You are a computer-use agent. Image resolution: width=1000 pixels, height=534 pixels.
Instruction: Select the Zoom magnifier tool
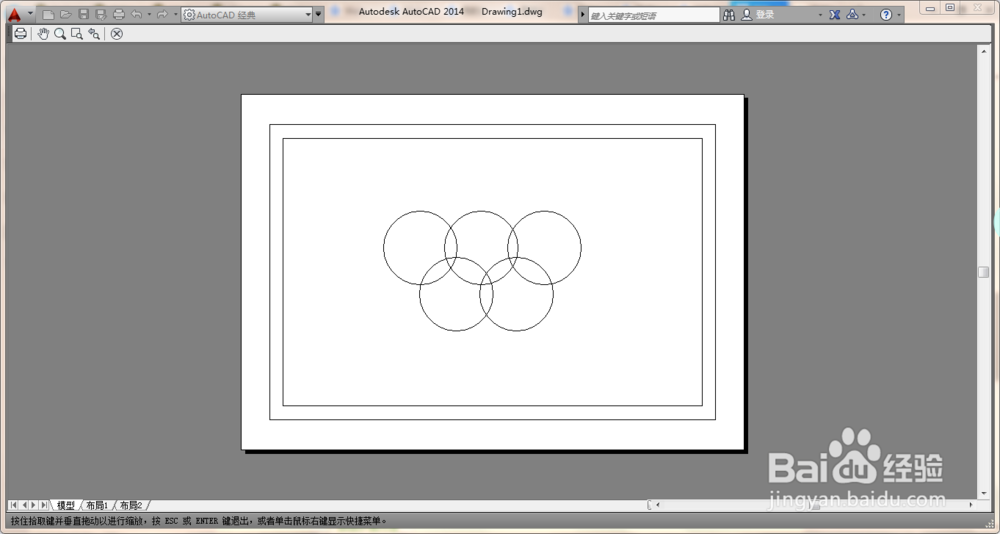coord(60,34)
